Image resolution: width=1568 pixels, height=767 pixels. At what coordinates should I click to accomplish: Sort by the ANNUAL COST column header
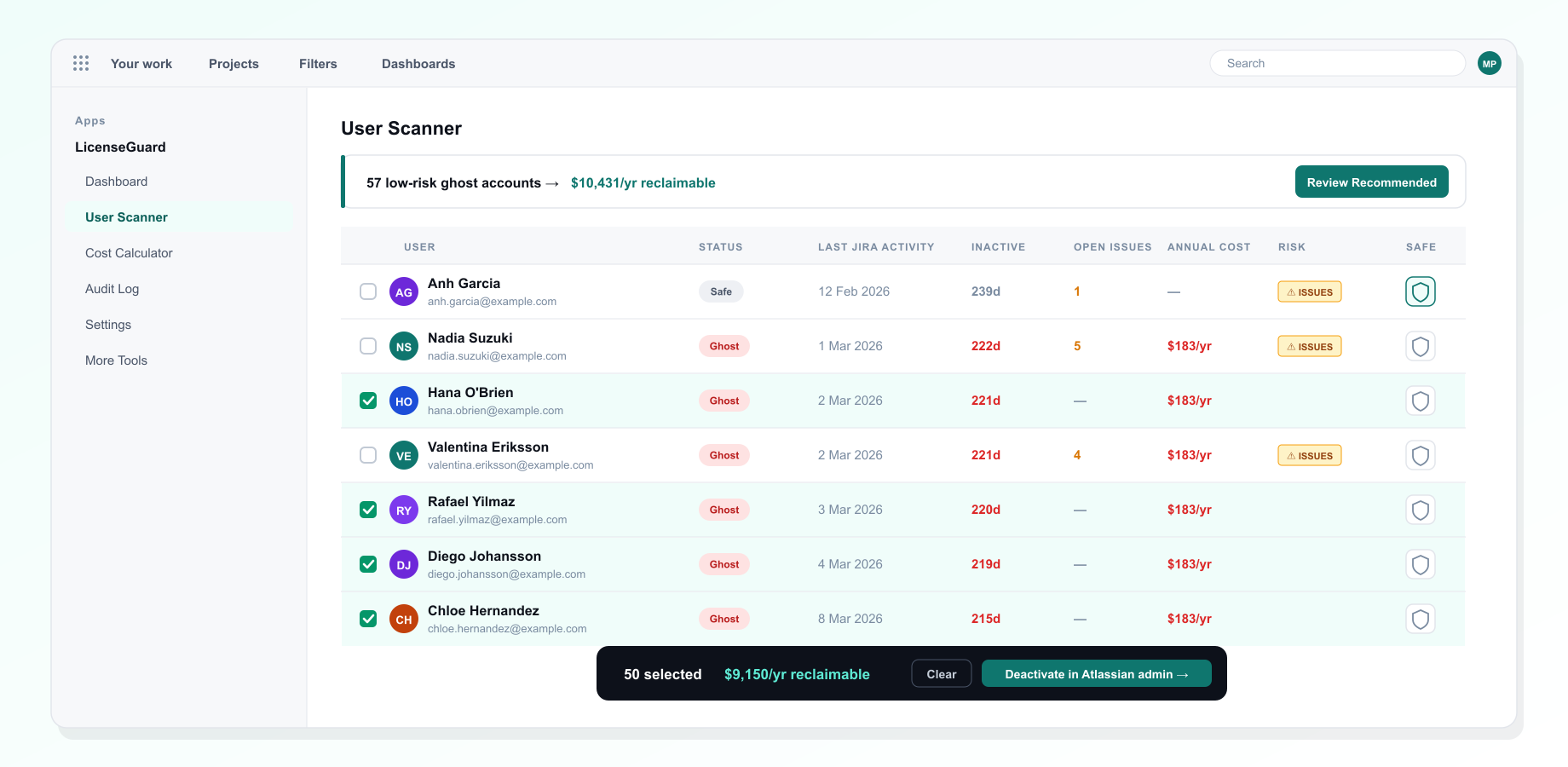pos(1208,247)
